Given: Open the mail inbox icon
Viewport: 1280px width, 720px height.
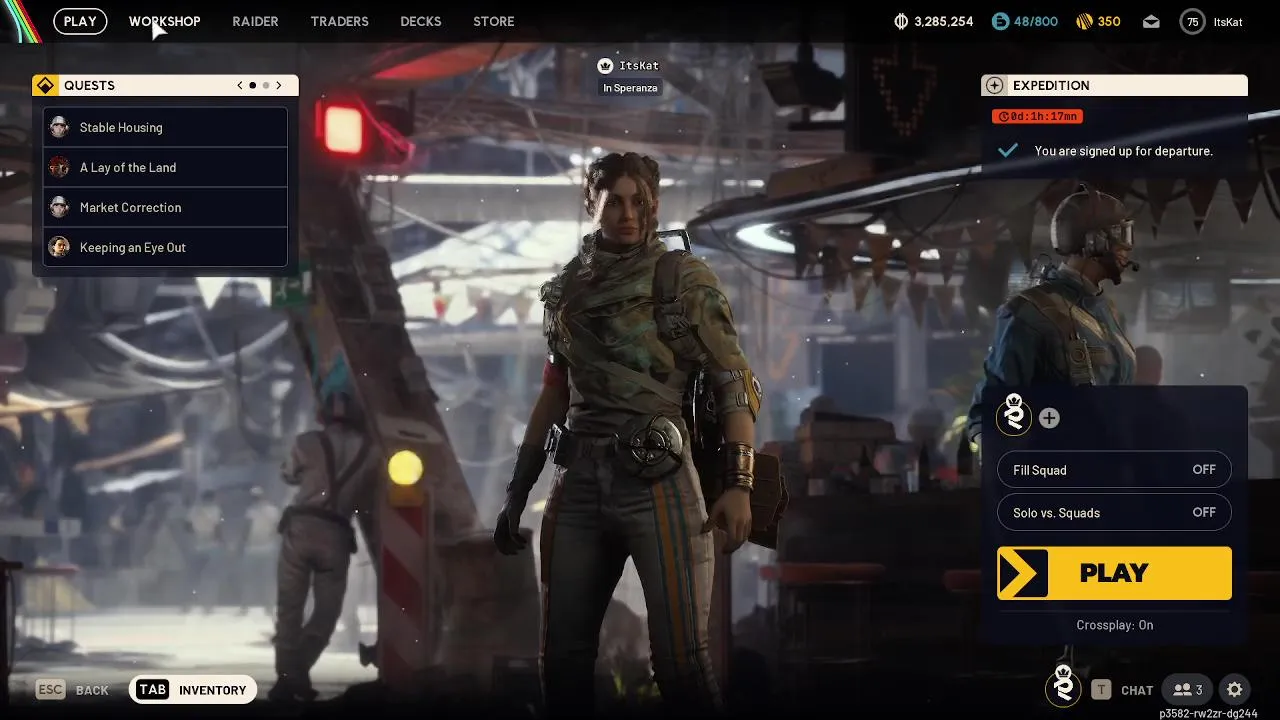Looking at the screenshot, I should [1151, 21].
